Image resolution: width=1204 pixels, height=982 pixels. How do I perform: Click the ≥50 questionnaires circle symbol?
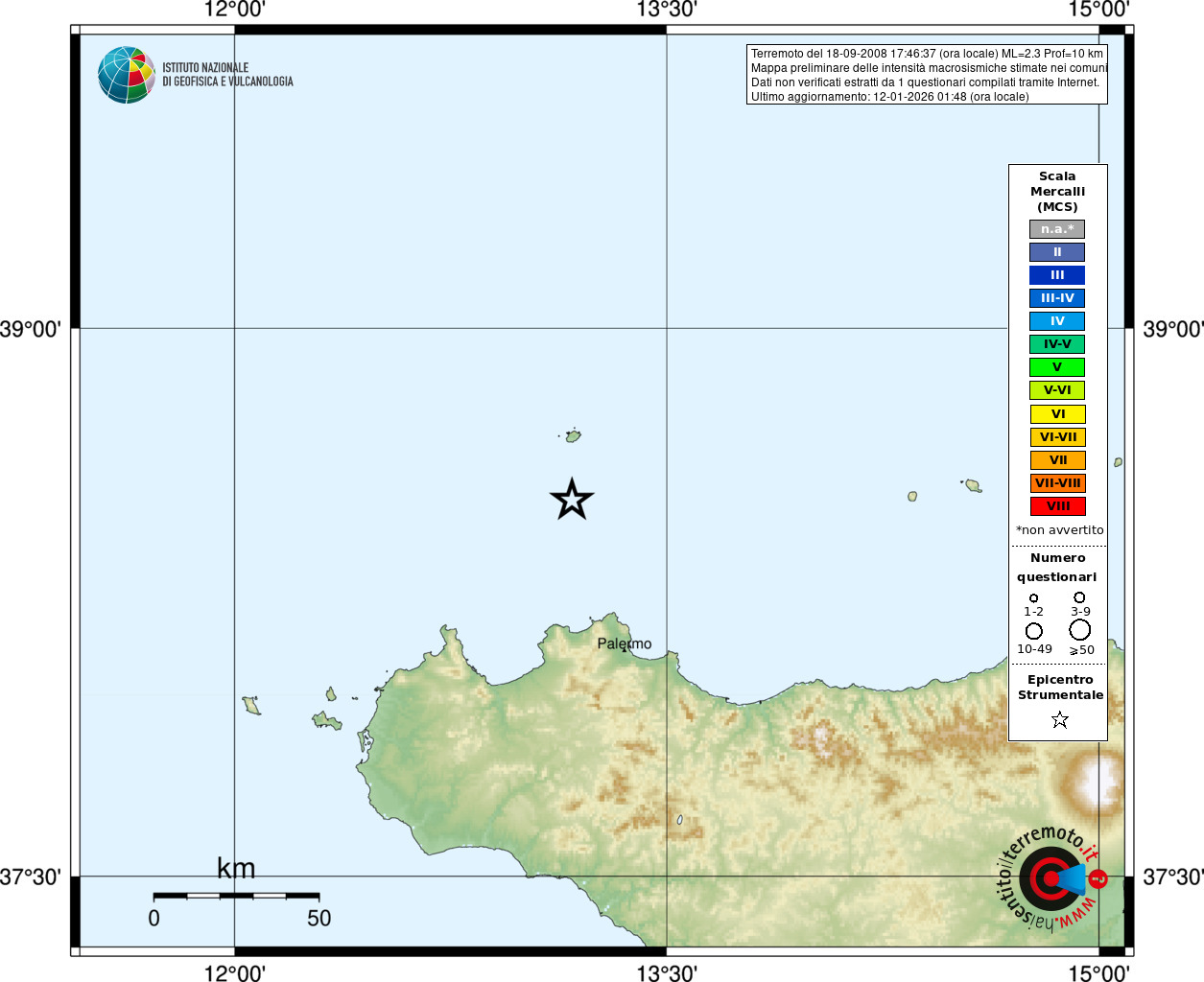pos(1080,630)
